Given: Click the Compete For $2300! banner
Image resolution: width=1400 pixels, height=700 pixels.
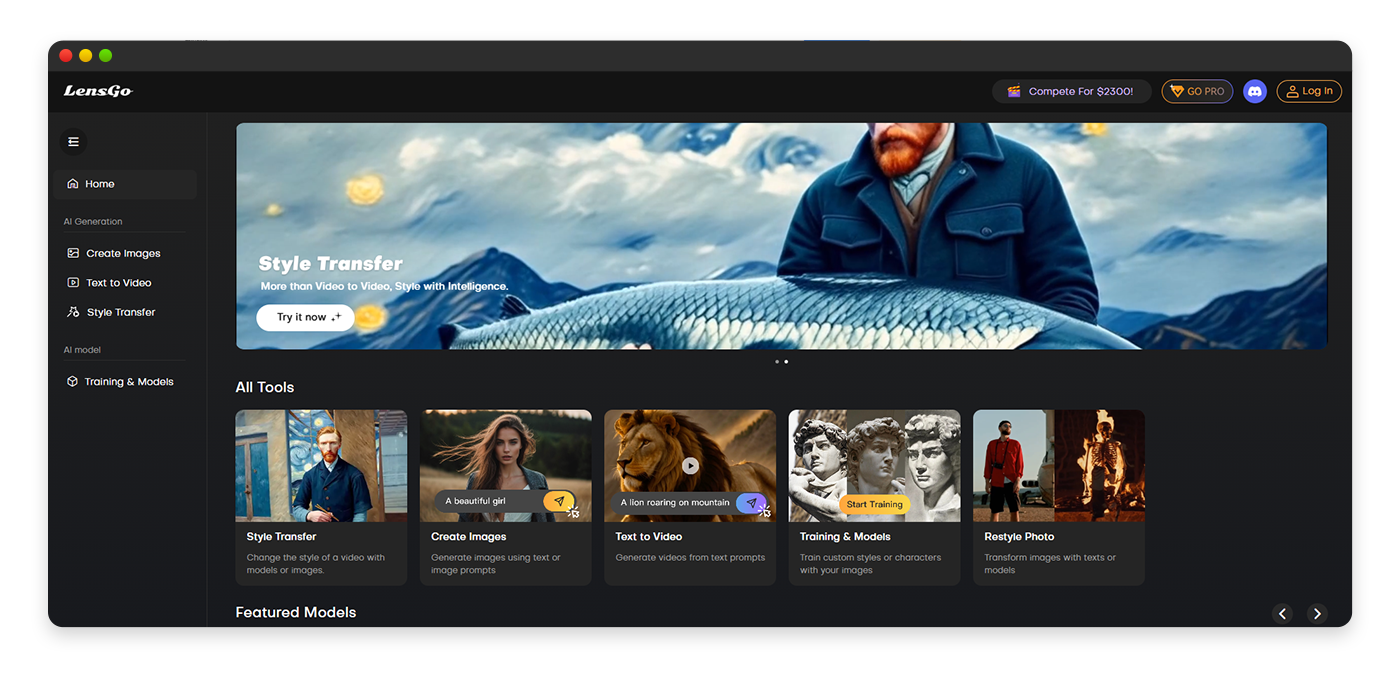Looking at the screenshot, I should (x=1071, y=91).
